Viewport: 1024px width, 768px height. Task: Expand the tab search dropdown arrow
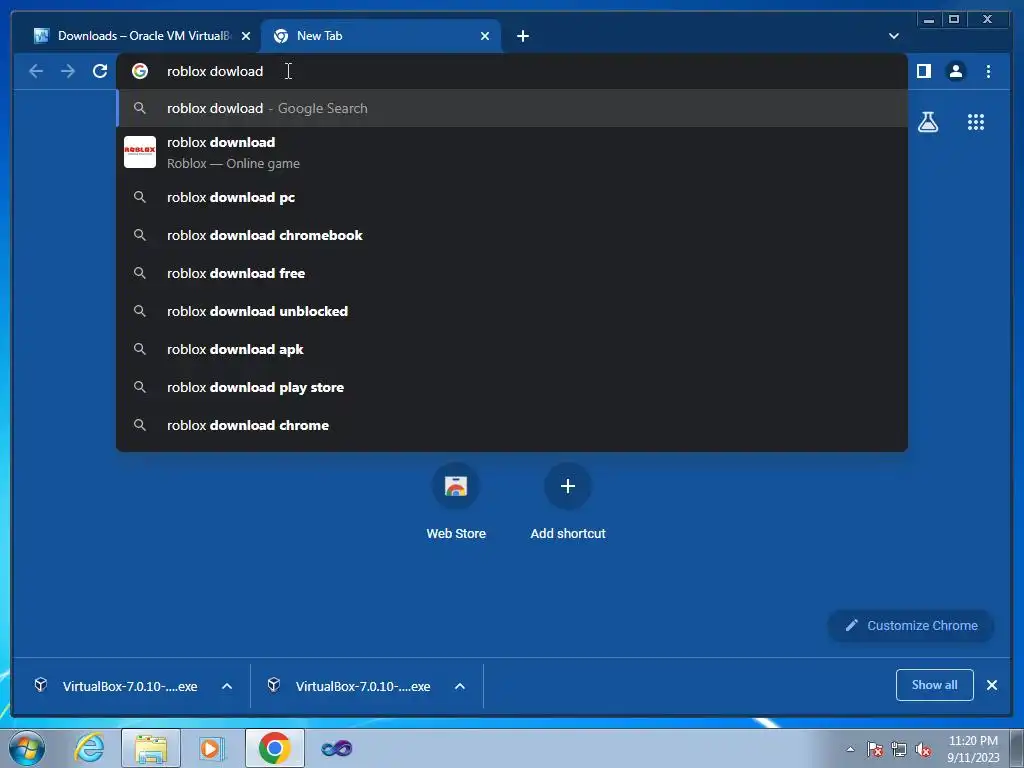[x=893, y=36]
